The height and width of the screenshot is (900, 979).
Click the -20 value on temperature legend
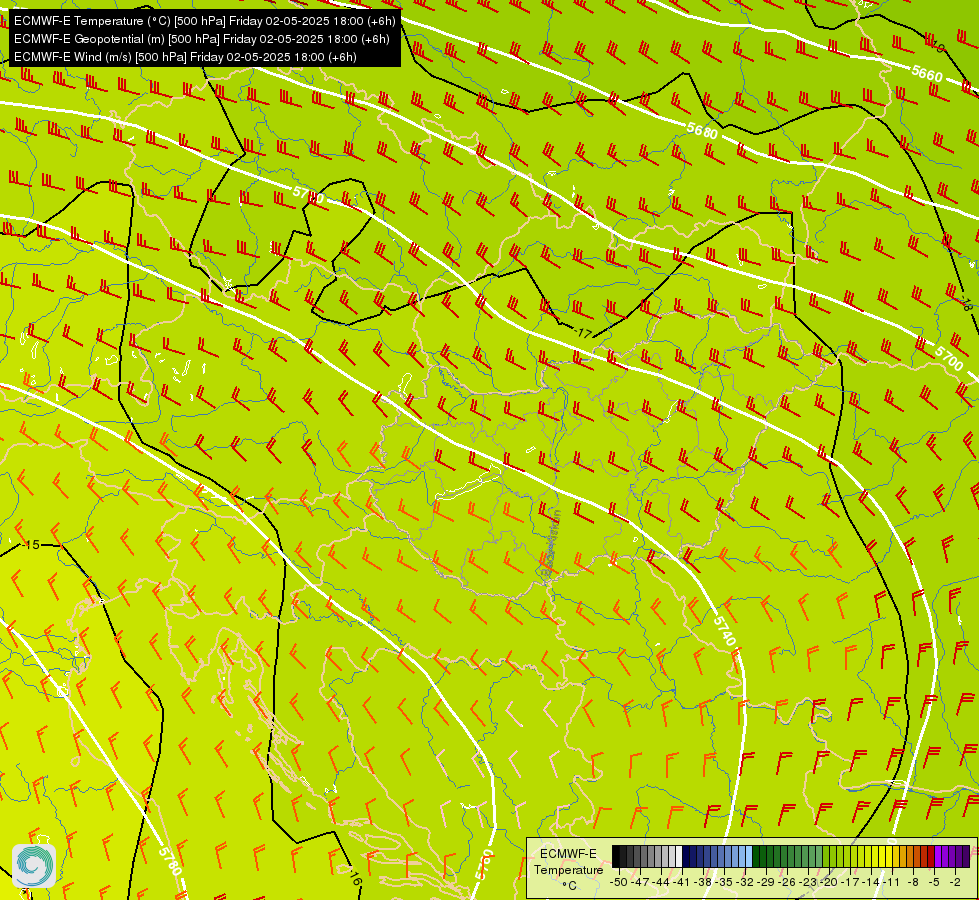829,882
